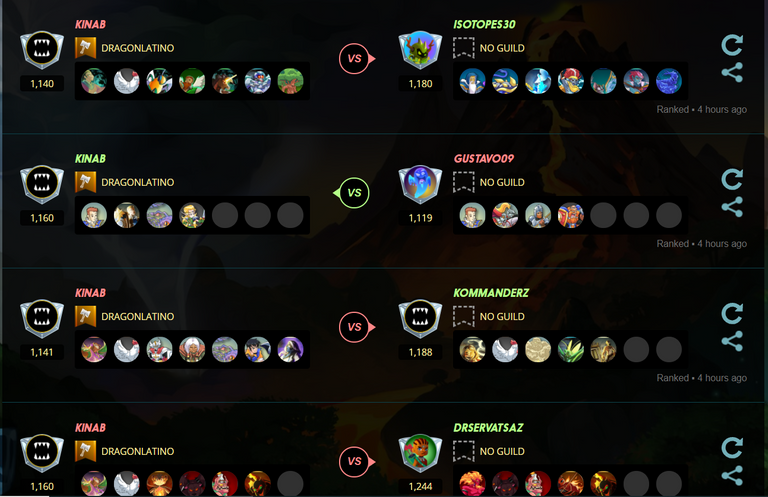The width and height of the screenshot is (768, 497).
Task: Replay the battle against GUSTAVO09
Action: coord(732,179)
